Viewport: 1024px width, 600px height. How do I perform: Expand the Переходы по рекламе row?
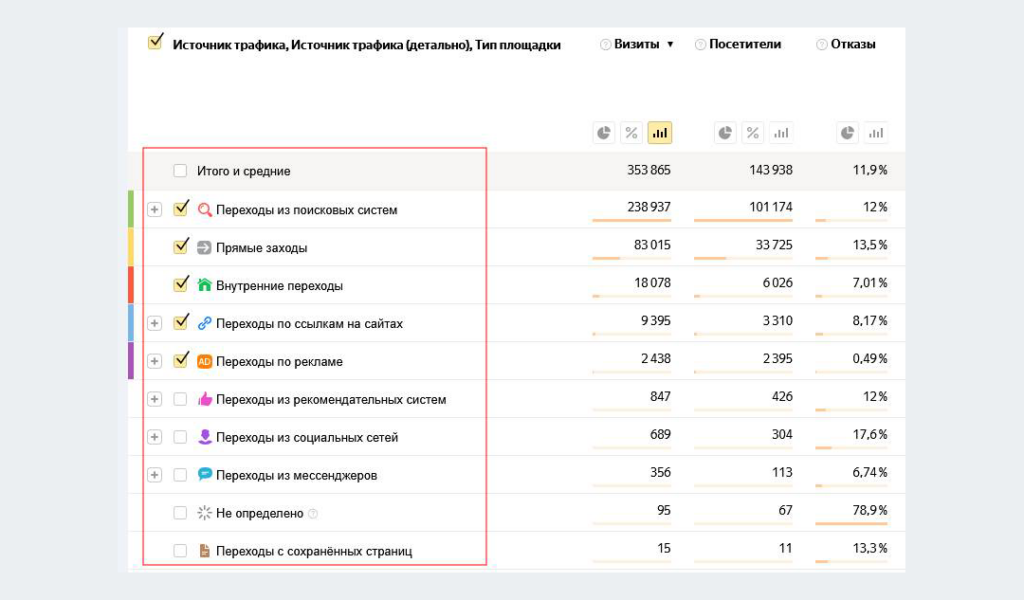tap(154, 361)
